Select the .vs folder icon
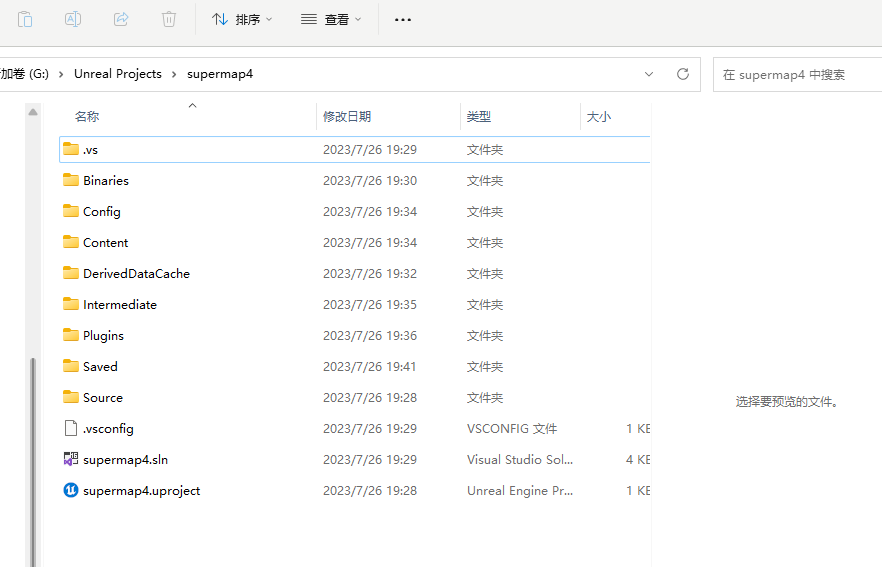882x567 pixels. (71, 149)
